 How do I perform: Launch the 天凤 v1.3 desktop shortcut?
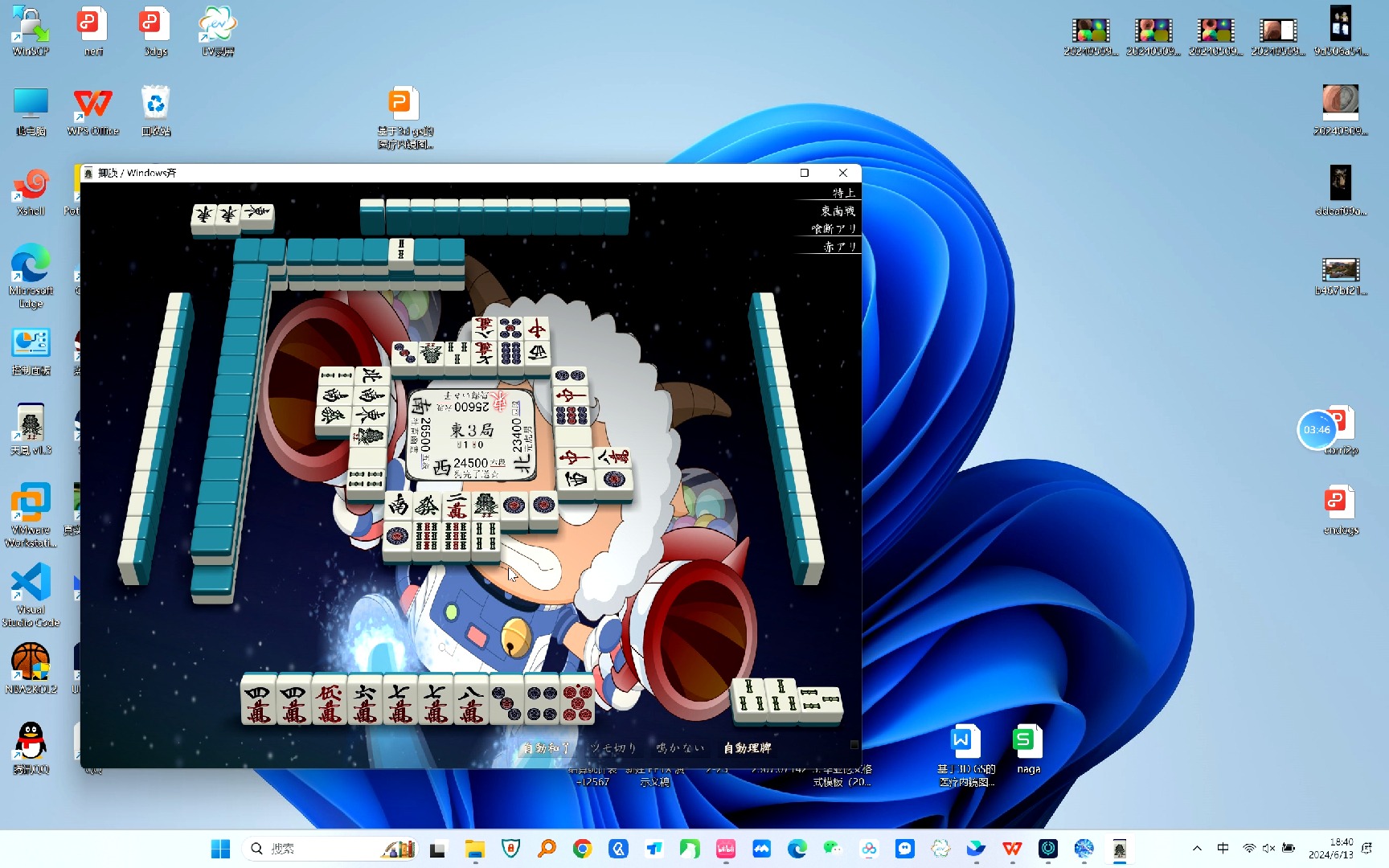(31, 430)
